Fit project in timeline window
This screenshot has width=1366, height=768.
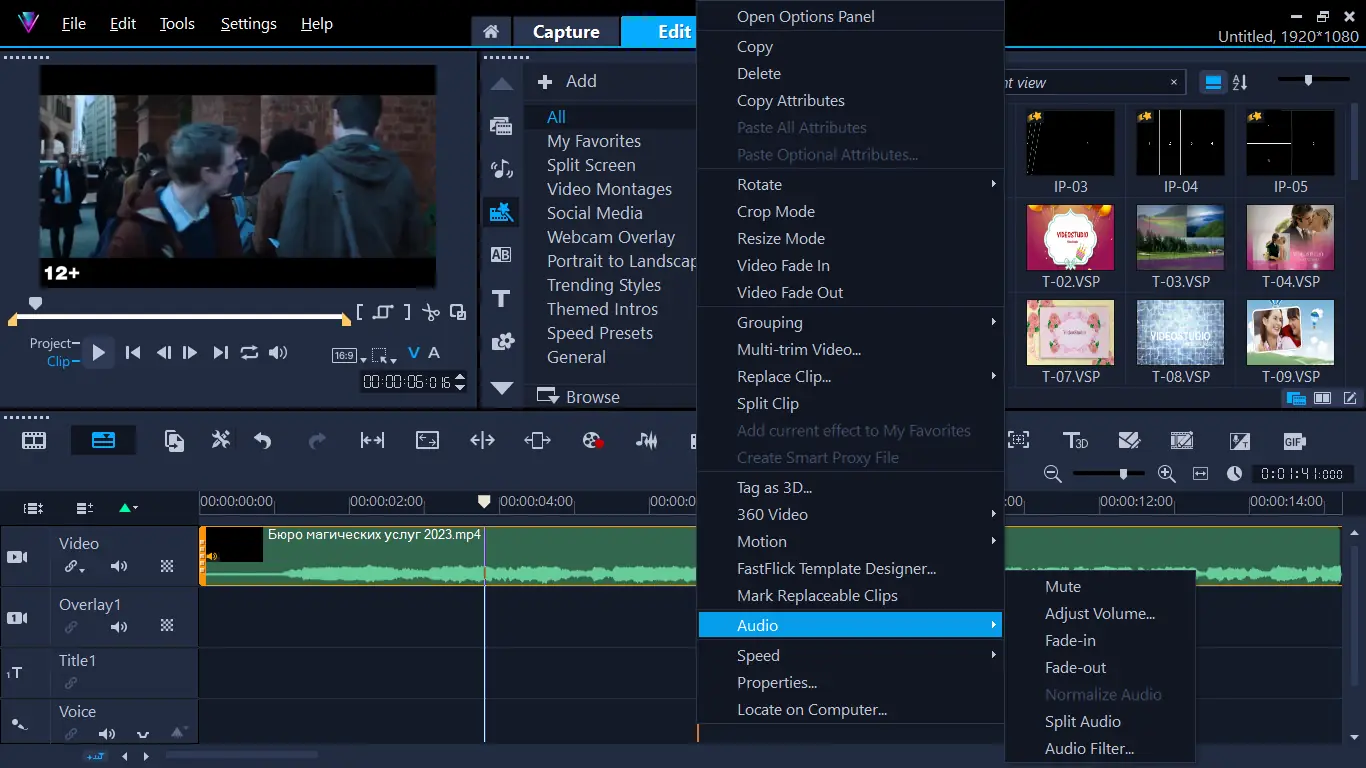tap(1200, 473)
